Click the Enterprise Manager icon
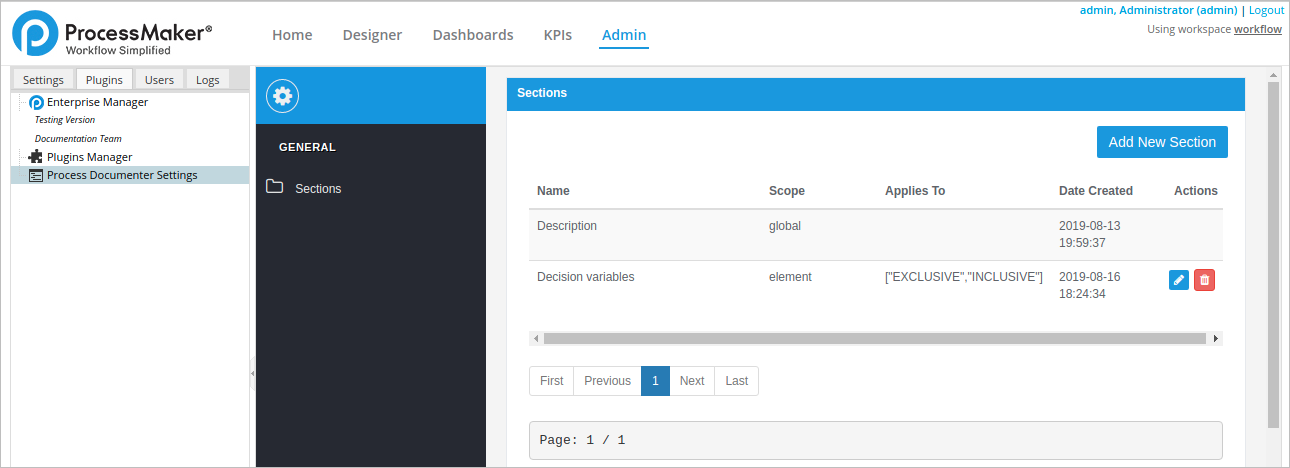Viewport: 1290px width, 468px height. [x=36, y=102]
